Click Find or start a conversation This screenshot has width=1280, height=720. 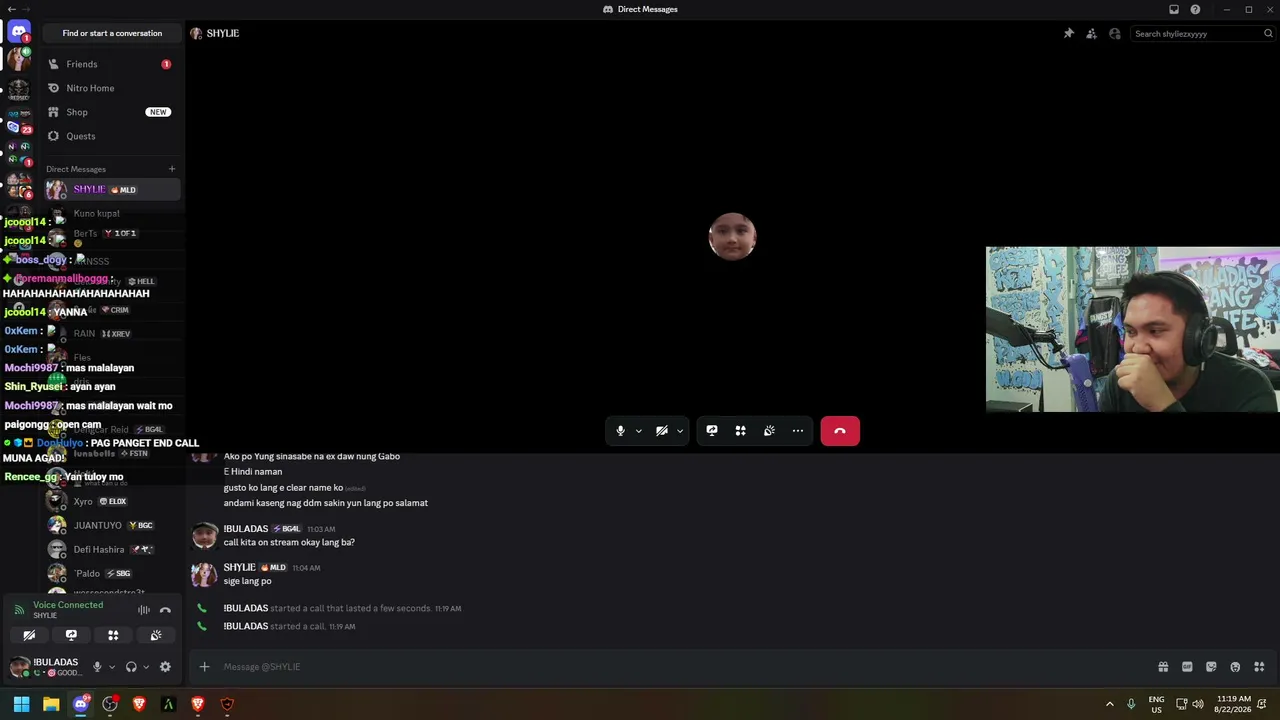point(112,33)
